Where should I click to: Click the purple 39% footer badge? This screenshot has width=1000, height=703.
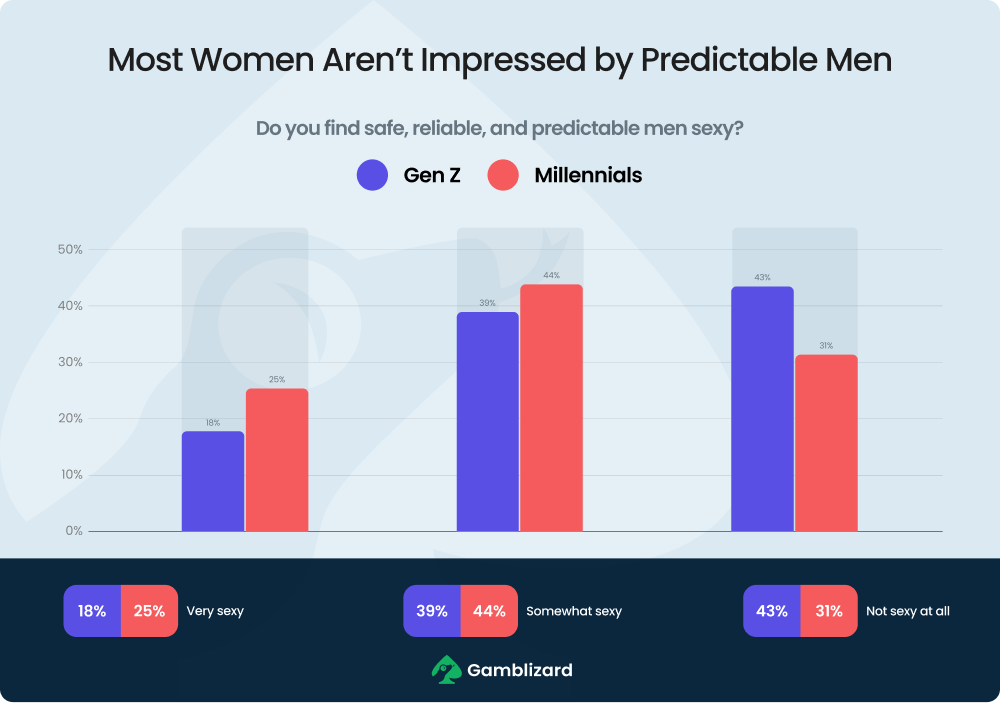tap(432, 611)
